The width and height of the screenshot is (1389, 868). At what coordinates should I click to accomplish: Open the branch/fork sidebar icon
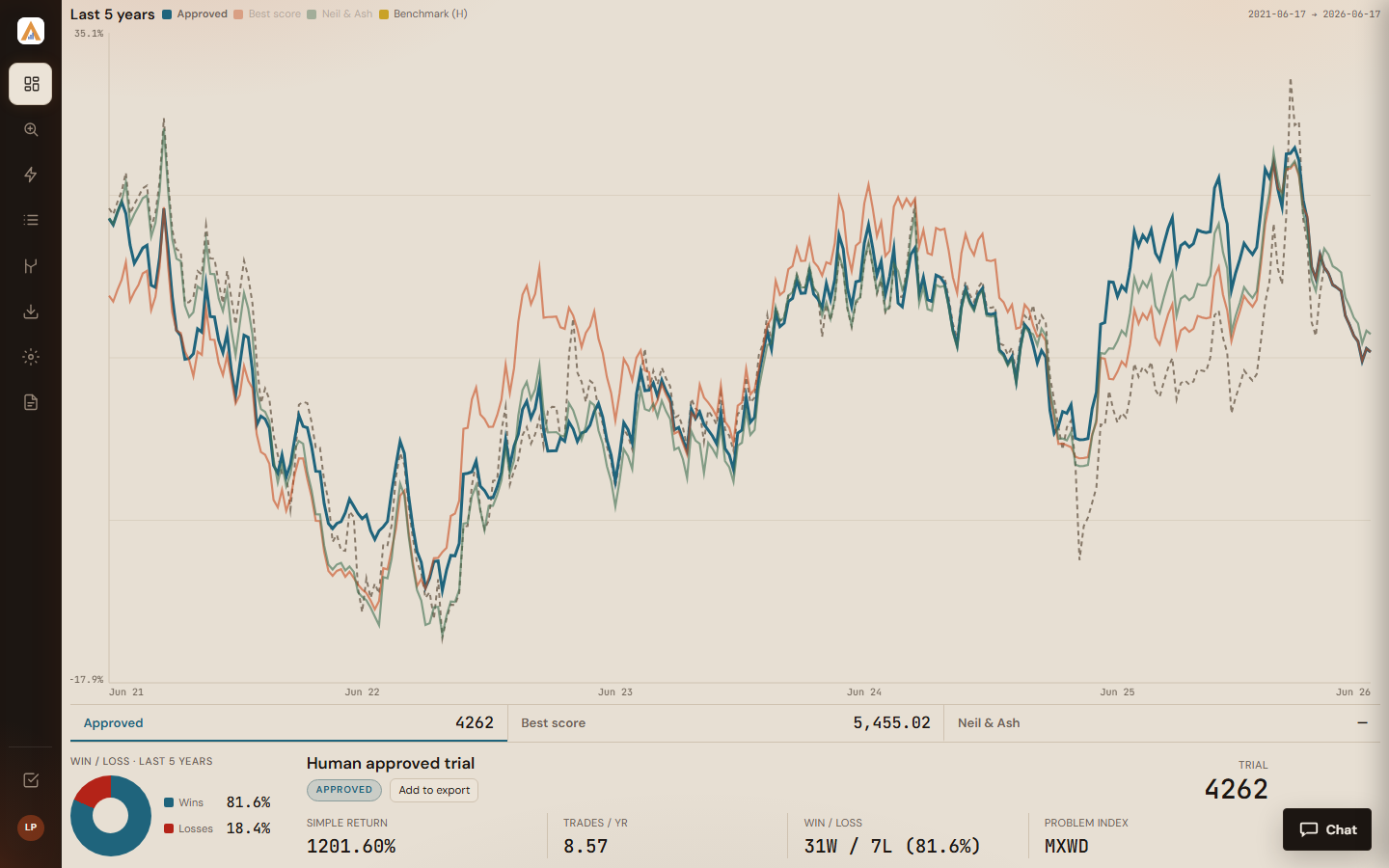[31, 266]
